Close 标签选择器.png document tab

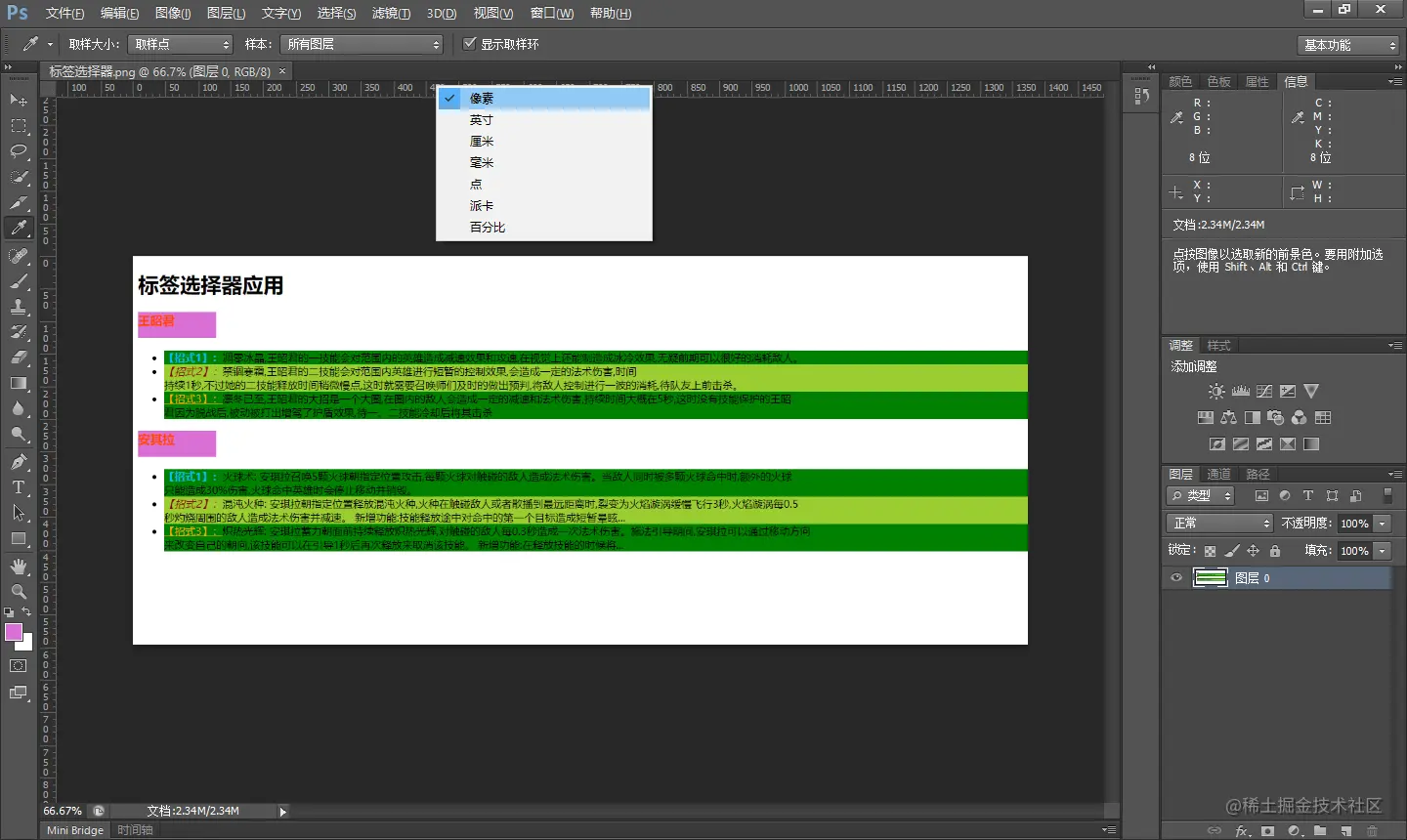[x=282, y=71]
